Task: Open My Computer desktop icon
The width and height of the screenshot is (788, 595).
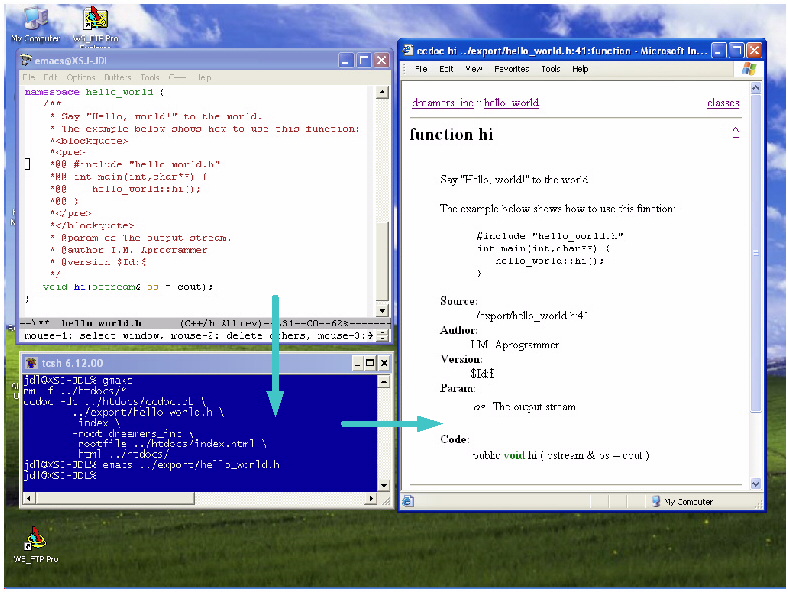Action: (35, 25)
